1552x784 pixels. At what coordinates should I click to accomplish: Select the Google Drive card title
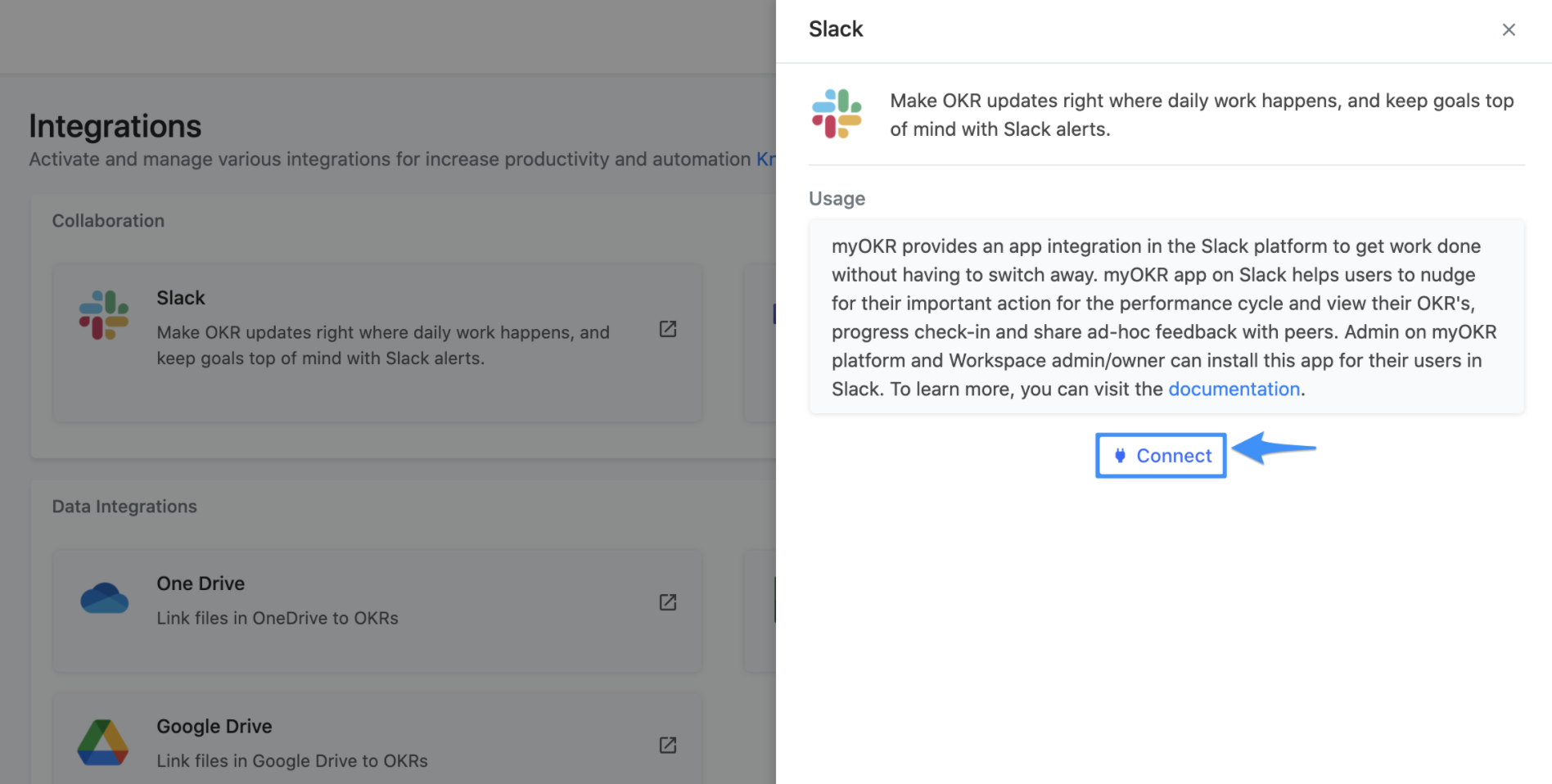[x=214, y=726]
